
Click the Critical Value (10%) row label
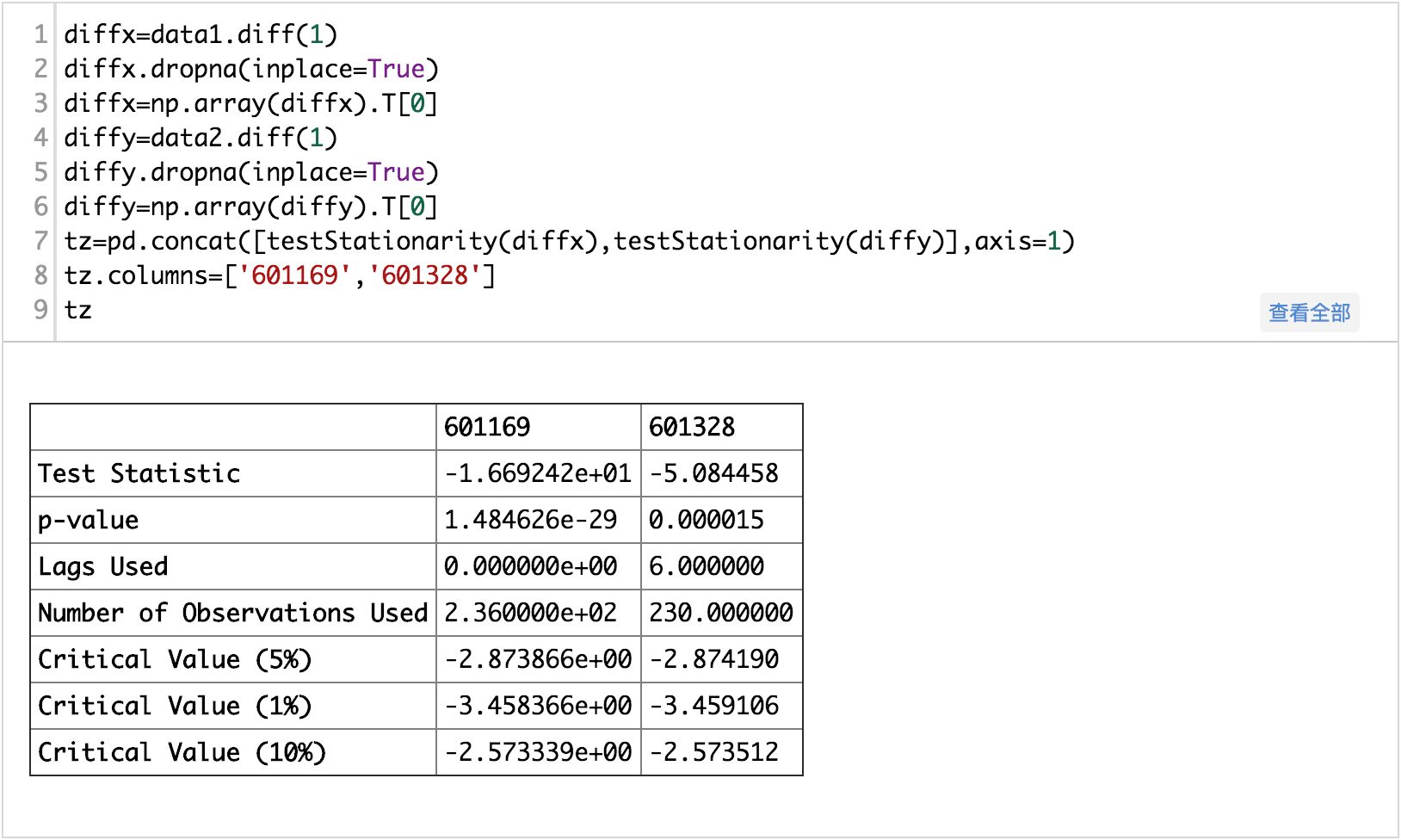182,752
